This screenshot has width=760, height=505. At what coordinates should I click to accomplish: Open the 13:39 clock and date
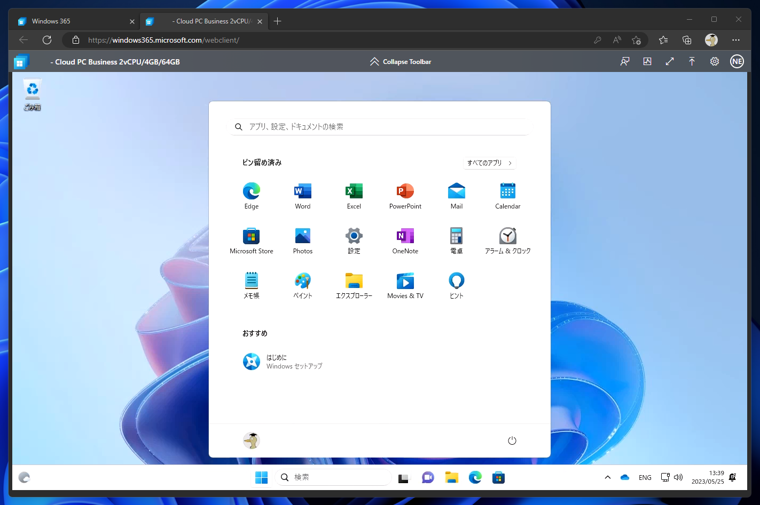(x=708, y=477)
